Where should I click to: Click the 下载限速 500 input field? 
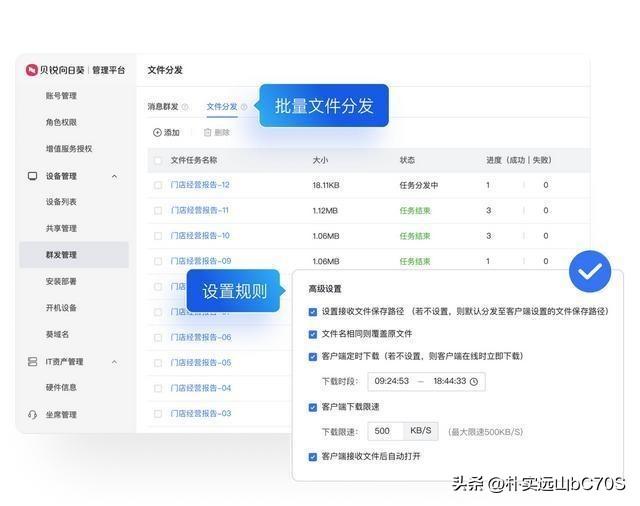coord(386,431)
